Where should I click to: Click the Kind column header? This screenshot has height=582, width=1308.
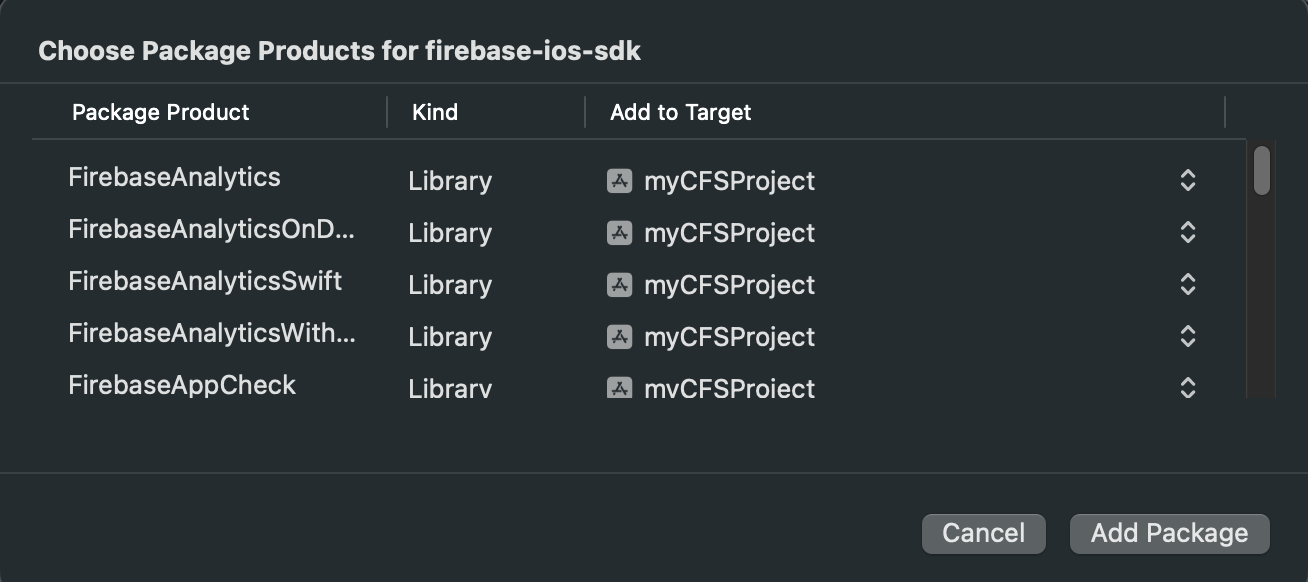click(435, 112)
